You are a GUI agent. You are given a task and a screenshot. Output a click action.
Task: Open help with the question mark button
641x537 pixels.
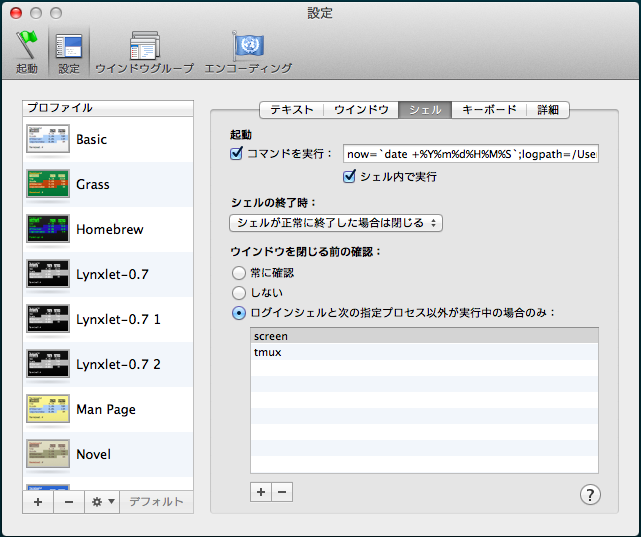pos(590,495)
